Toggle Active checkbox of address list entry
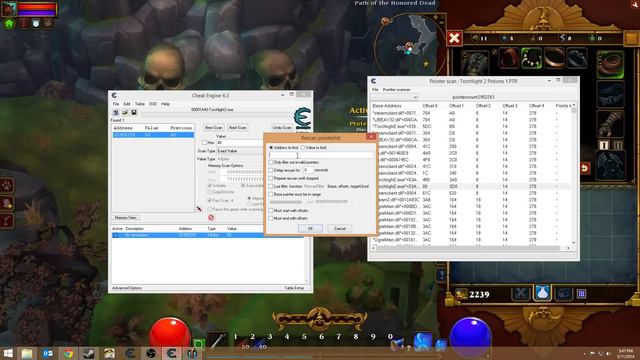Image resolution: width=640 pixels, height=360 pixels. coord(116,236)
